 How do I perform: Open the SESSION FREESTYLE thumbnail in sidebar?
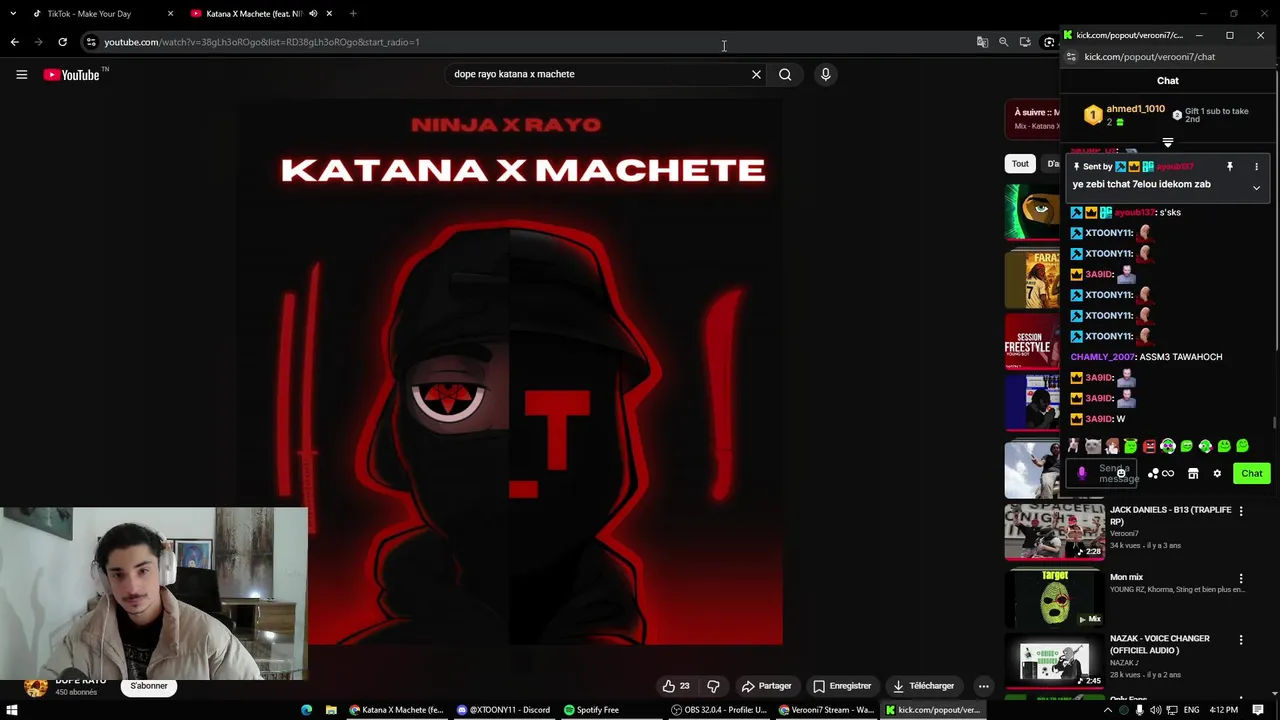pyautogui.click(x=1032, y=342)
